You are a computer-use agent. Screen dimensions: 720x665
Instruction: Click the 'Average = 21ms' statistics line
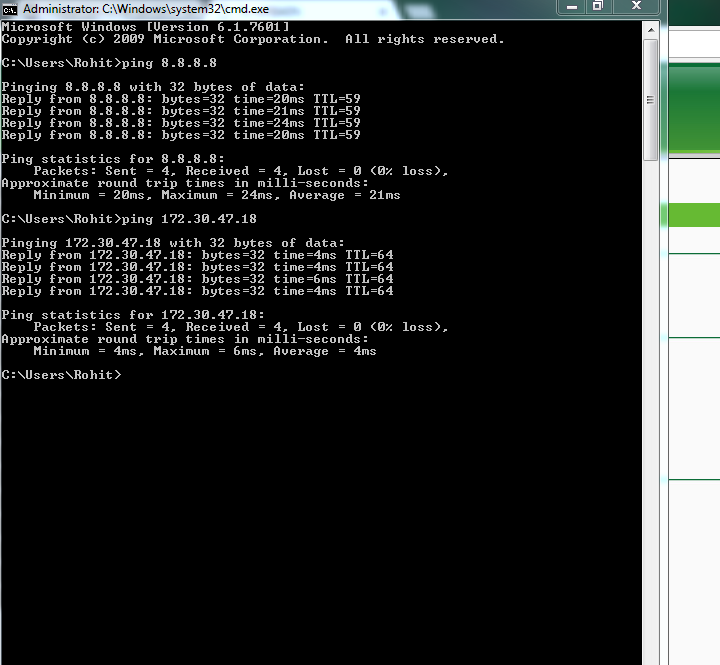216,195
